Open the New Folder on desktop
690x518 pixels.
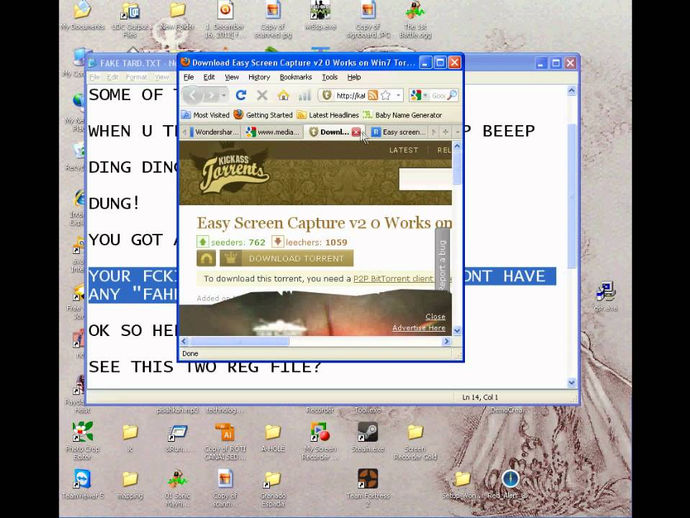click(x=177, y=16)
